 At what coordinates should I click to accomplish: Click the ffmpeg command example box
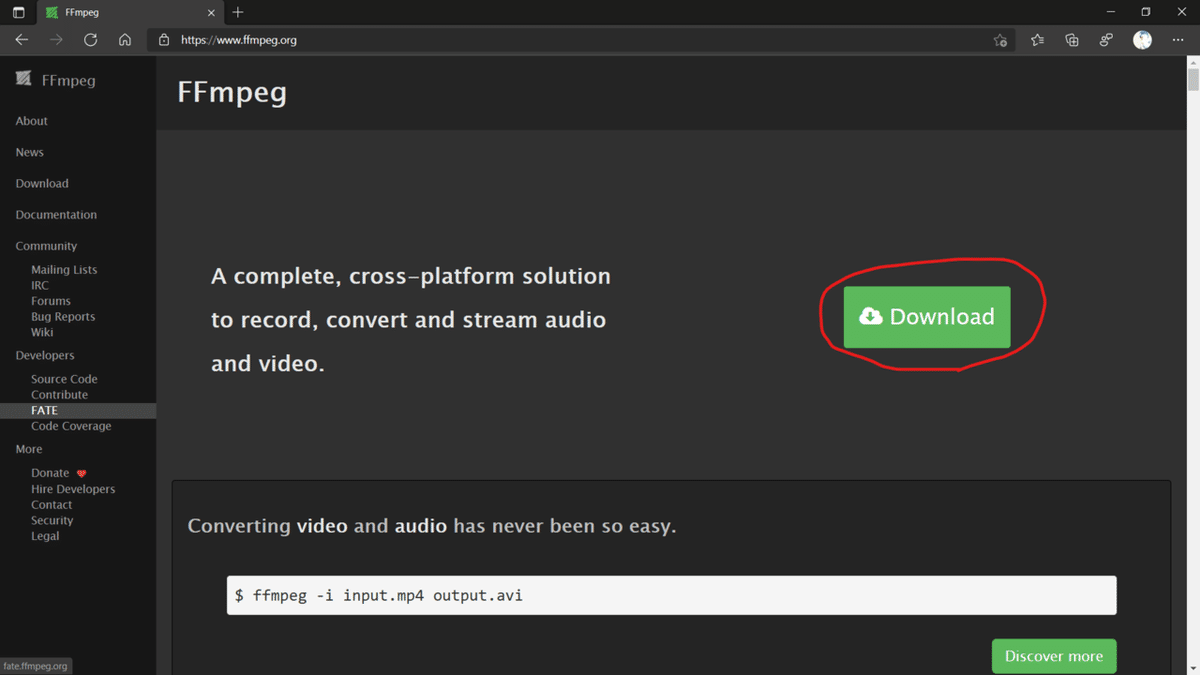671,595
